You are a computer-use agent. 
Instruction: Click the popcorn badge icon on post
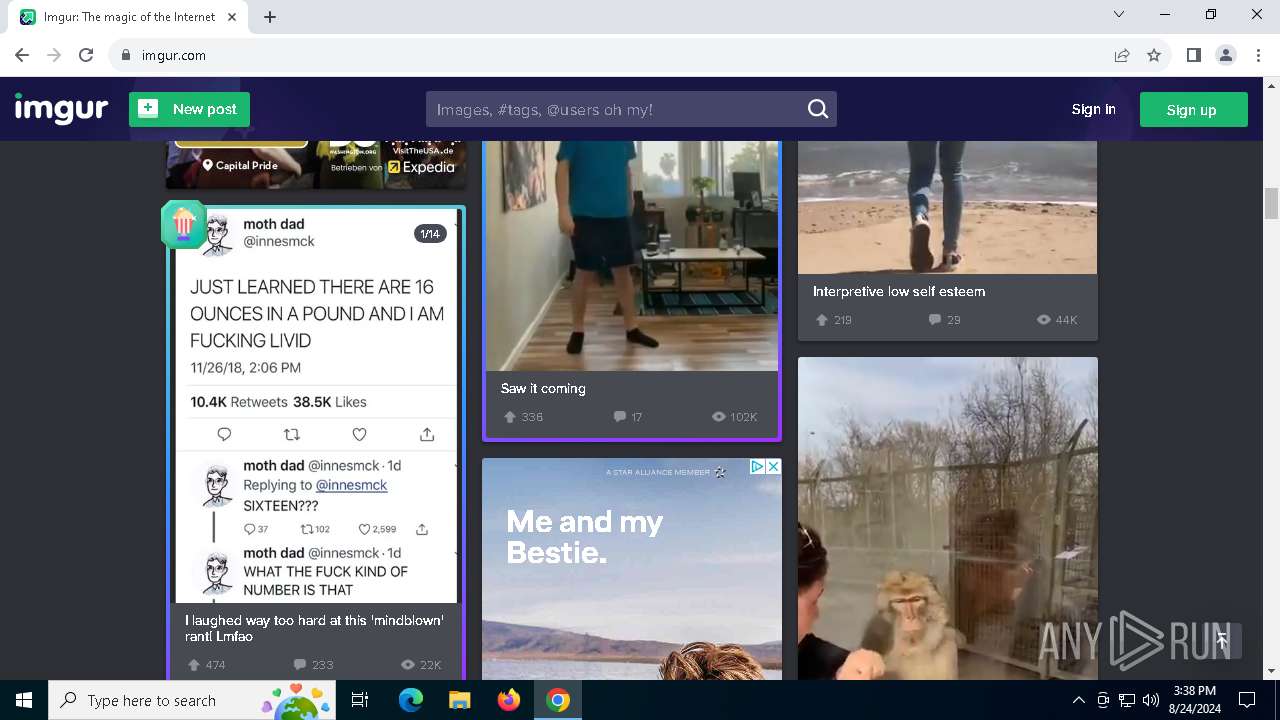point(184,224)
